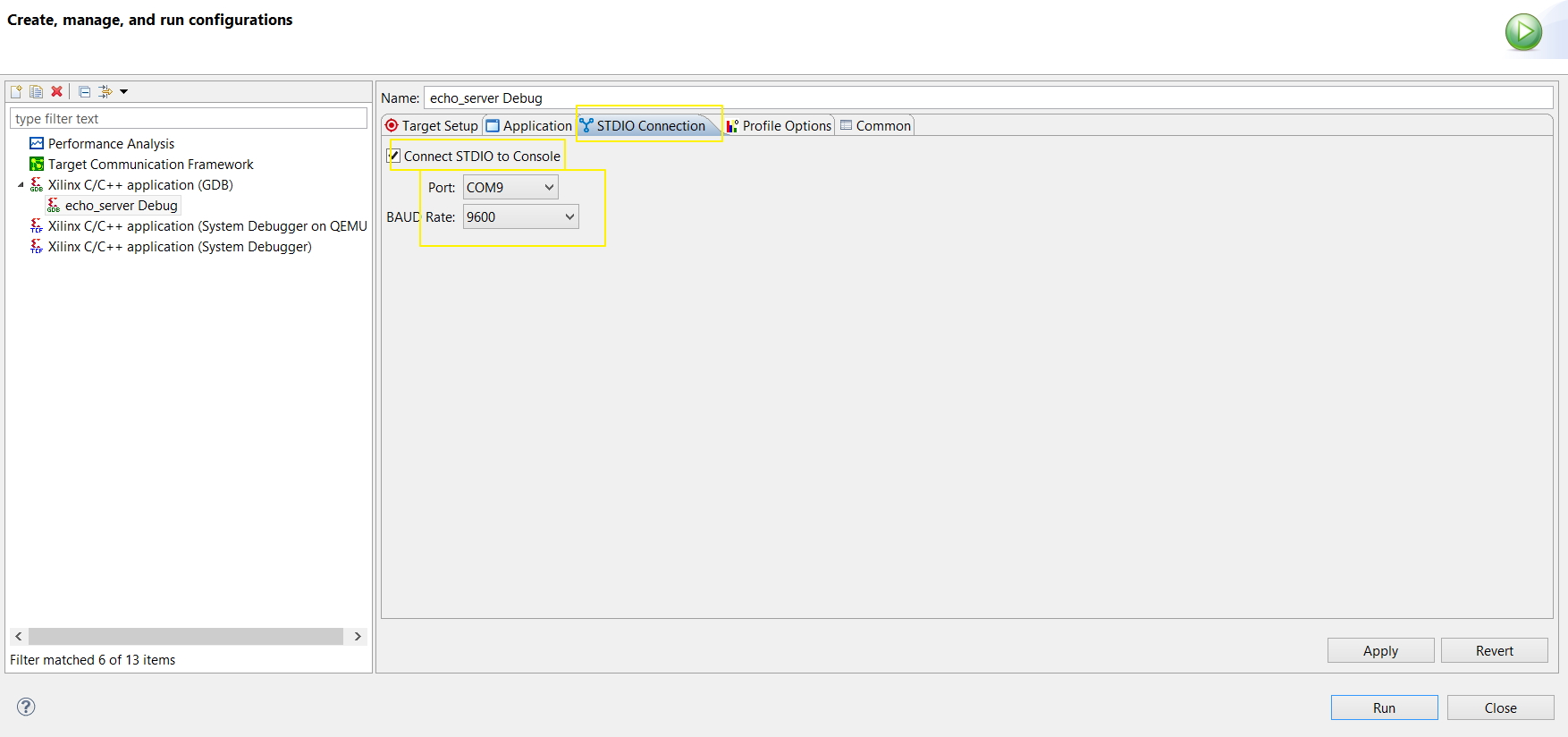The image size is (1568, 737).
Task: Open the Profile Options tab
Action: 779,125
